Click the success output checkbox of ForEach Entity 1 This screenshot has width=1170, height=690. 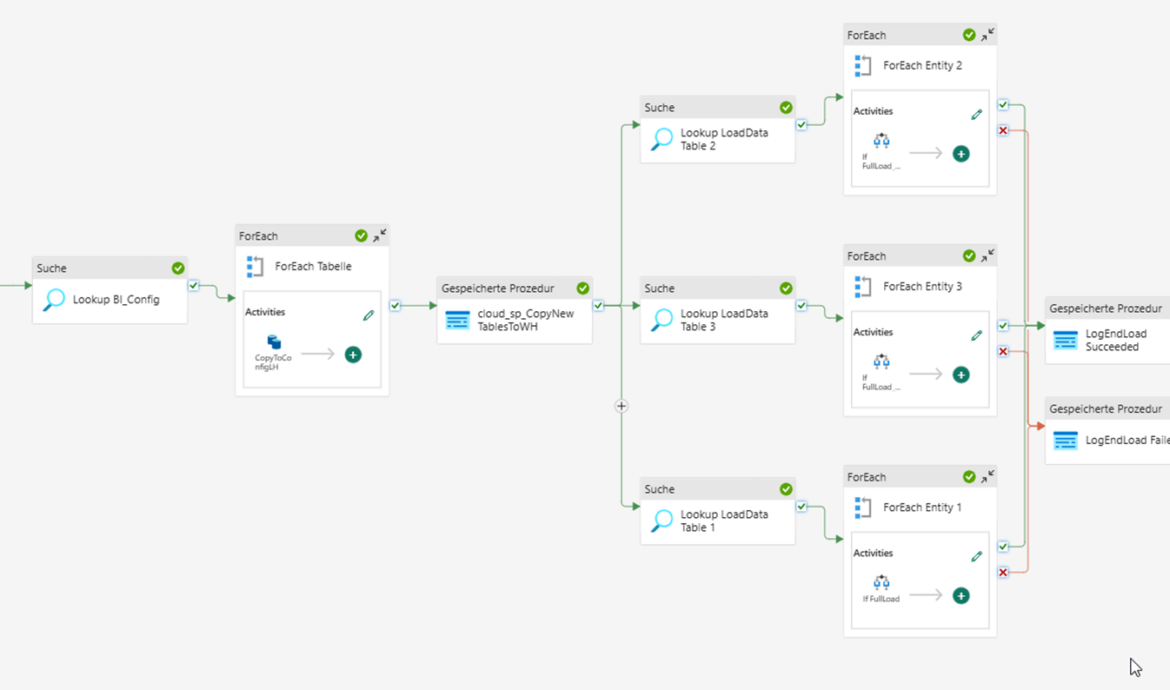(x=1003, y=547)
